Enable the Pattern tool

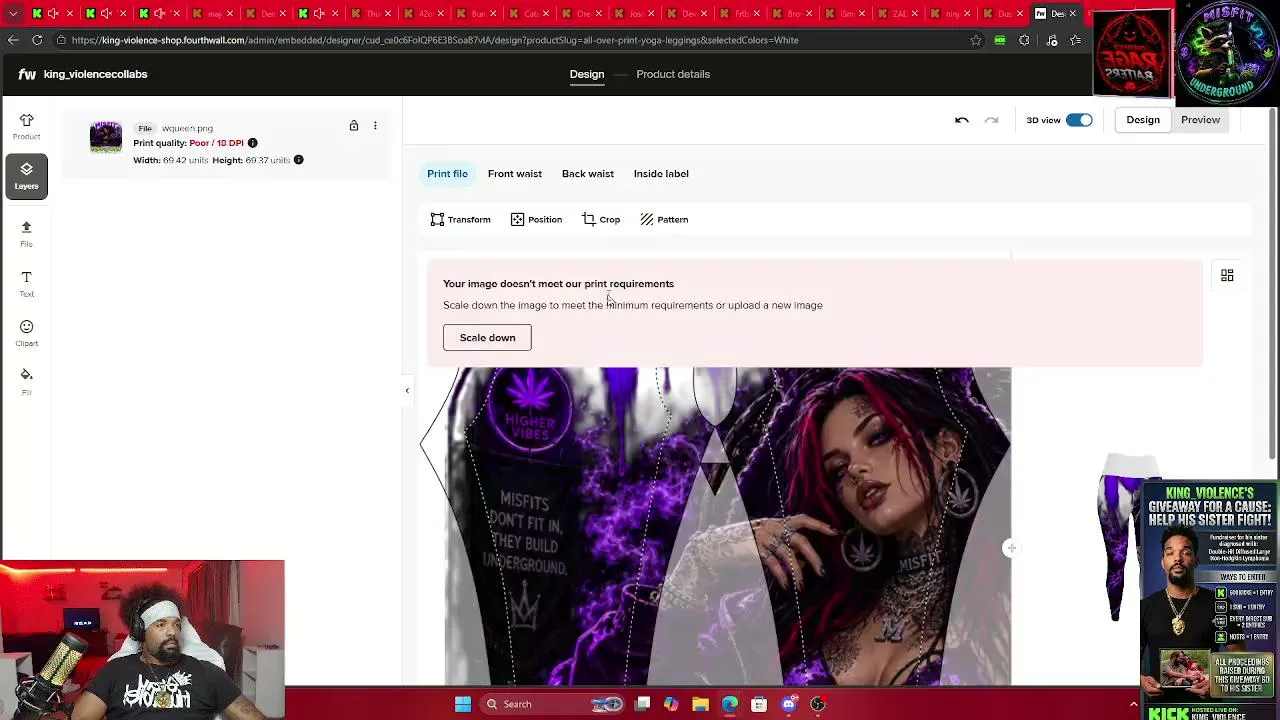(x=664, y=220)
